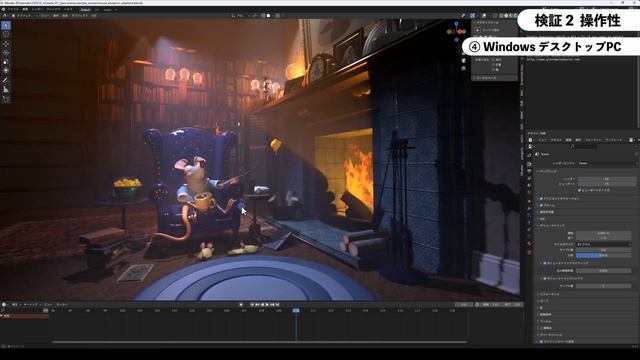Adjust the blue volumetrics distribution slider
Screen dimensions: 640x360
point(603,255)
